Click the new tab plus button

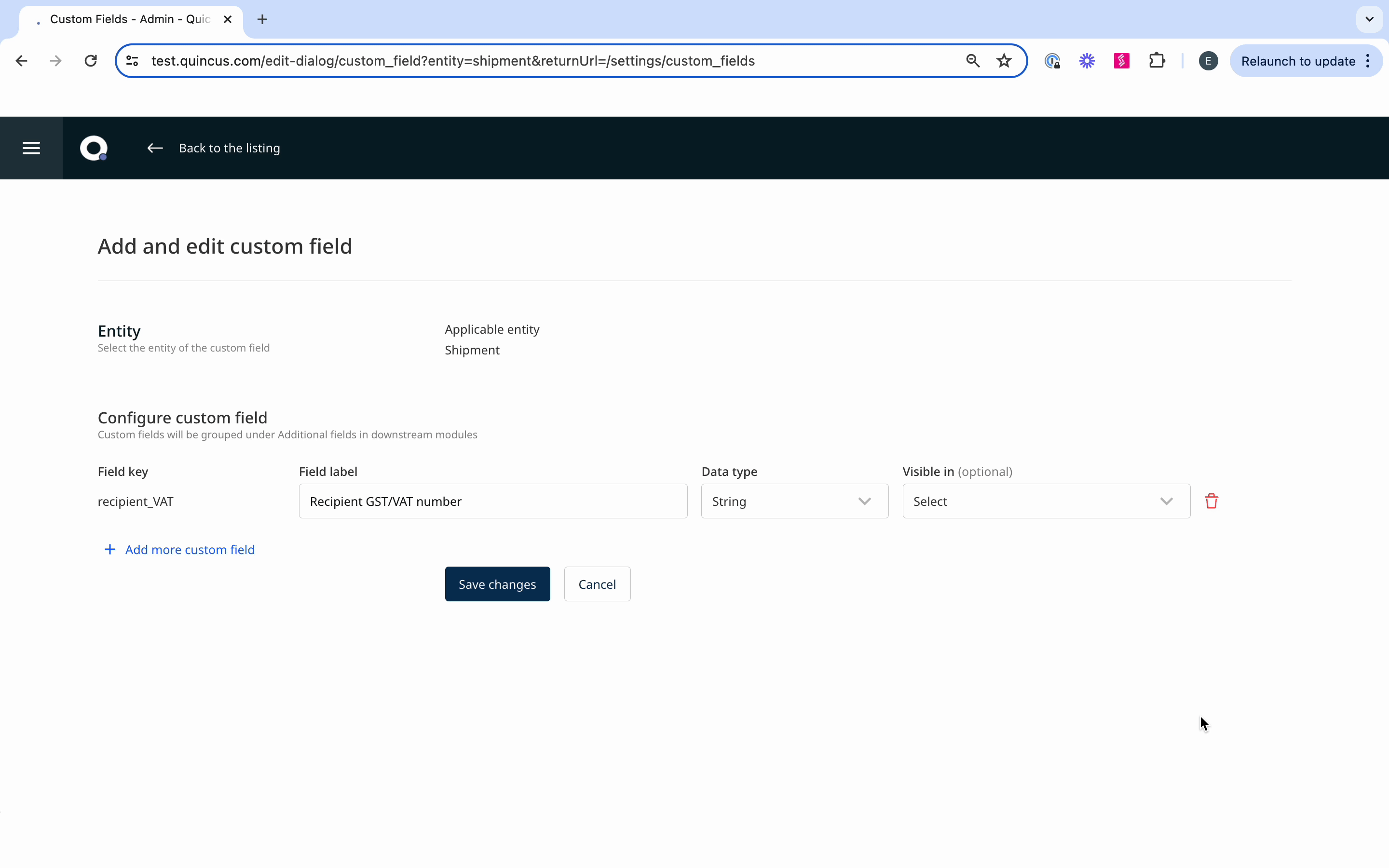tap(263, 19)
